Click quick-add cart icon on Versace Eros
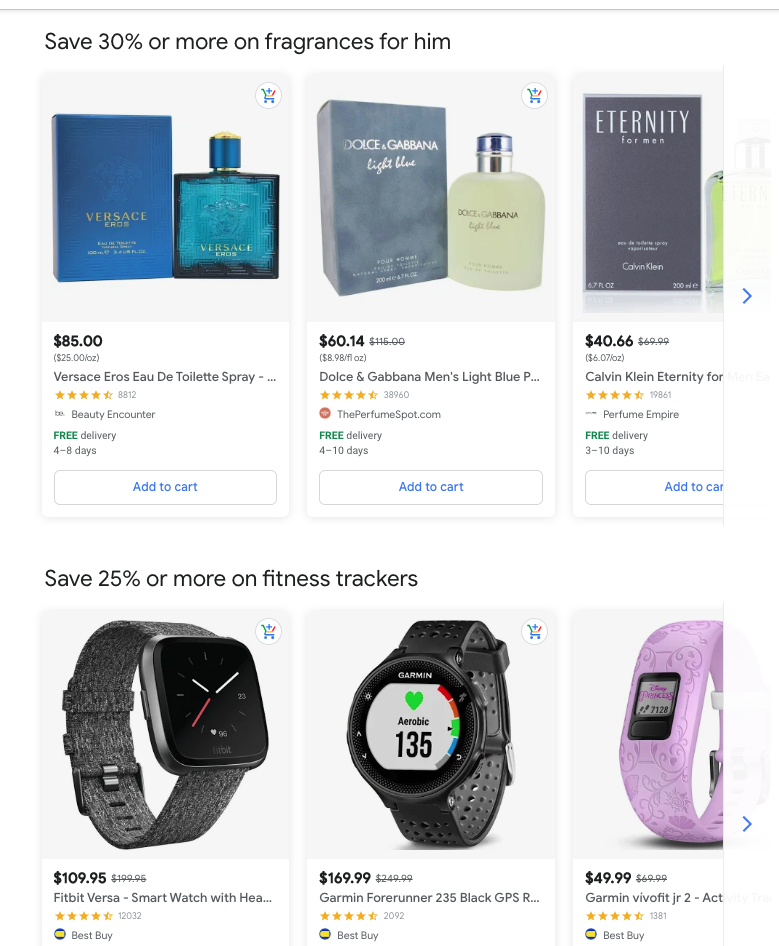The width and height of the screenshot is (779, 946). pyautogui.click(x=269, y=95)
